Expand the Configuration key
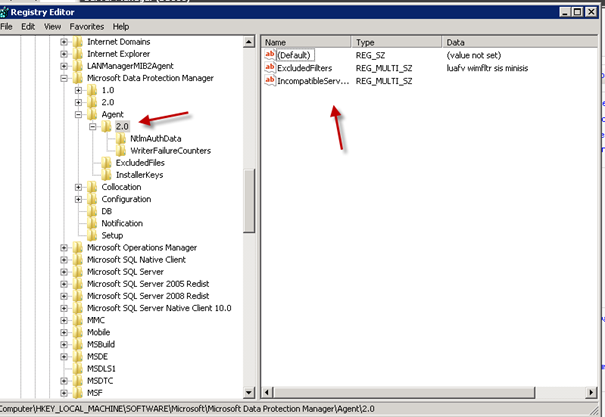Screen dimensions: 605x417 78,199
